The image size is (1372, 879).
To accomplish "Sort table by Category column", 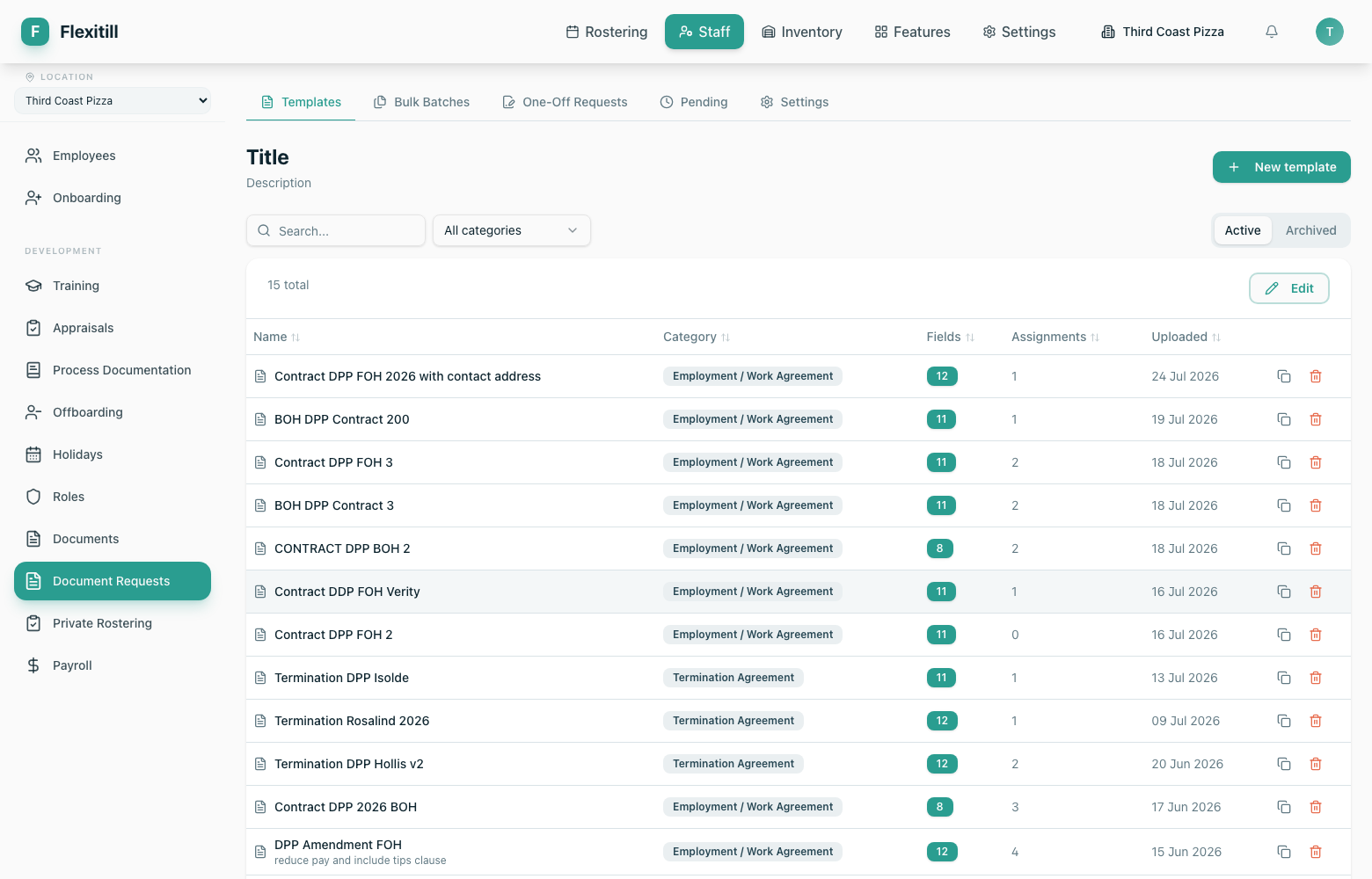I will point(697,337).
